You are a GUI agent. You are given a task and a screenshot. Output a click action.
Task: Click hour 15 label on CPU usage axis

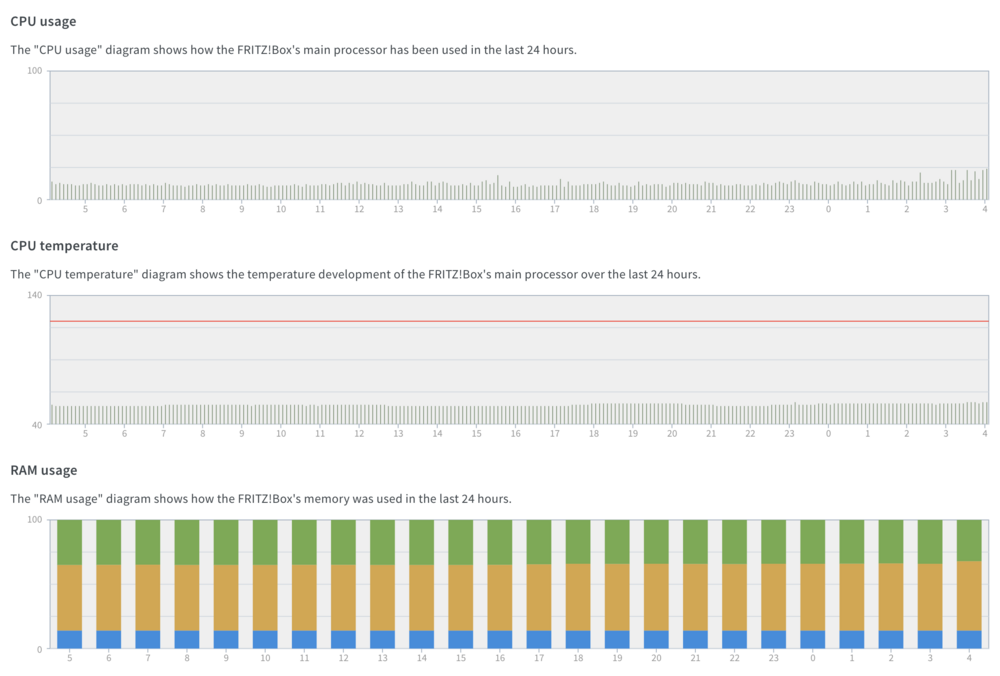(x=476, y=209)
